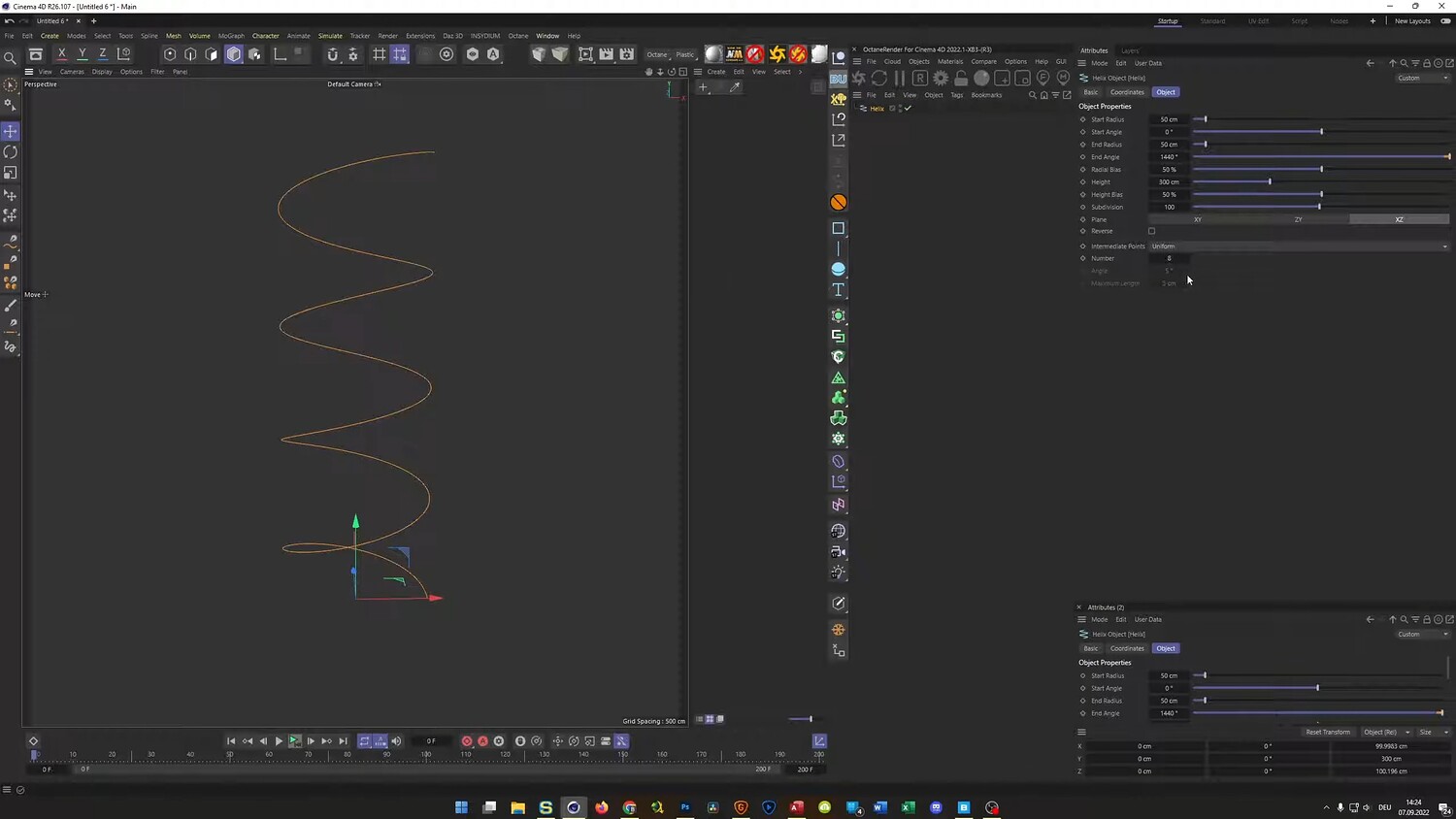Viewport: 1456px width, 819px height.
Task: Click the Render View icon in toolbar
Action: 586,54
